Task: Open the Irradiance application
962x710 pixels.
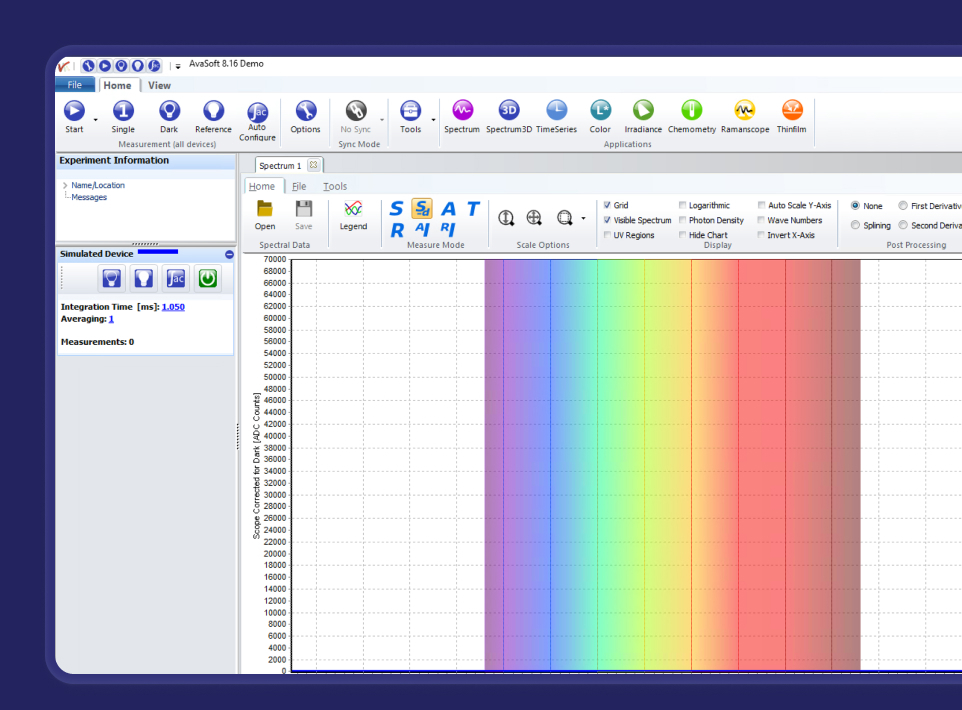Action: [x=642, y=112]
